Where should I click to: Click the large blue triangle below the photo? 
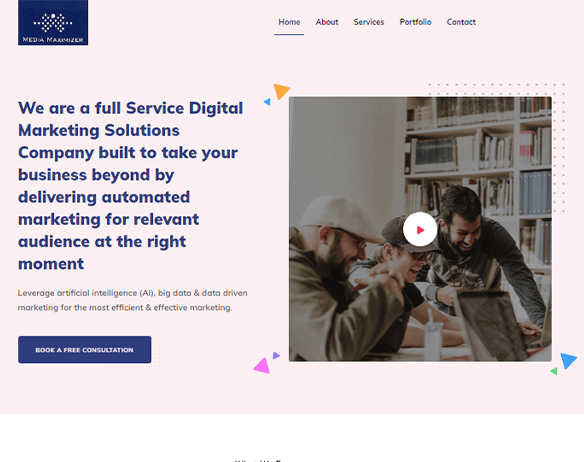(568, 360)
